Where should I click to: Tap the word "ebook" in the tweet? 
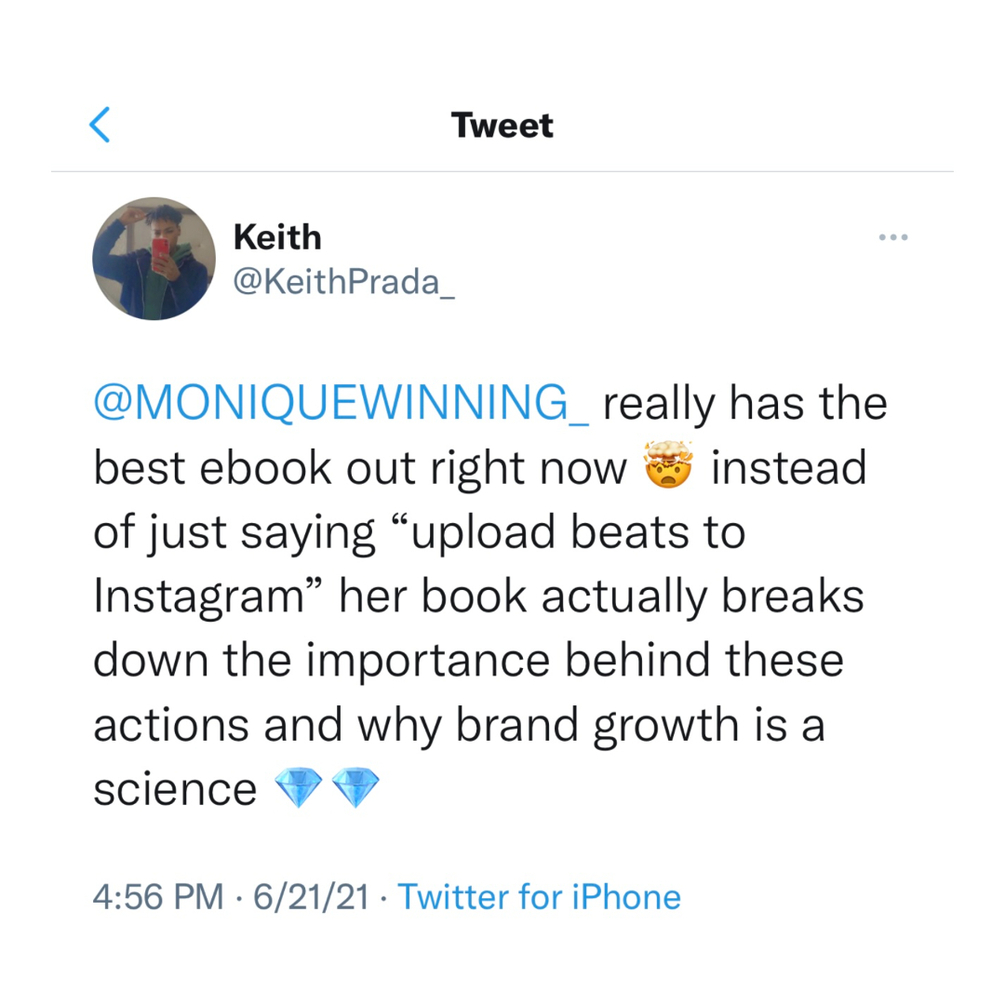[265, 468]
